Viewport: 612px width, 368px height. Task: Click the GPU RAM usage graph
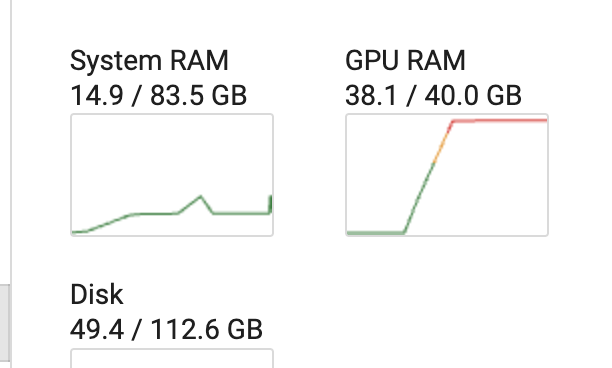(447, 175)
